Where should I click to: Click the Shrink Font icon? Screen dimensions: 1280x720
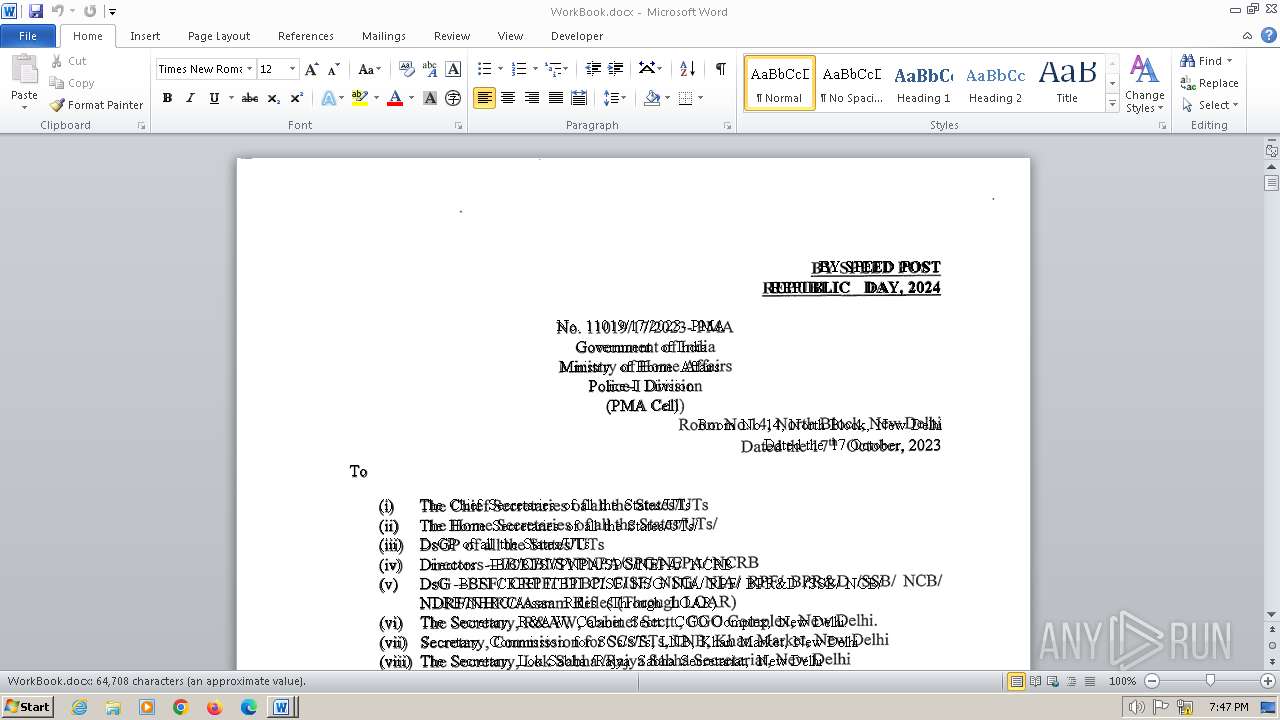click(x=334, y=69)
